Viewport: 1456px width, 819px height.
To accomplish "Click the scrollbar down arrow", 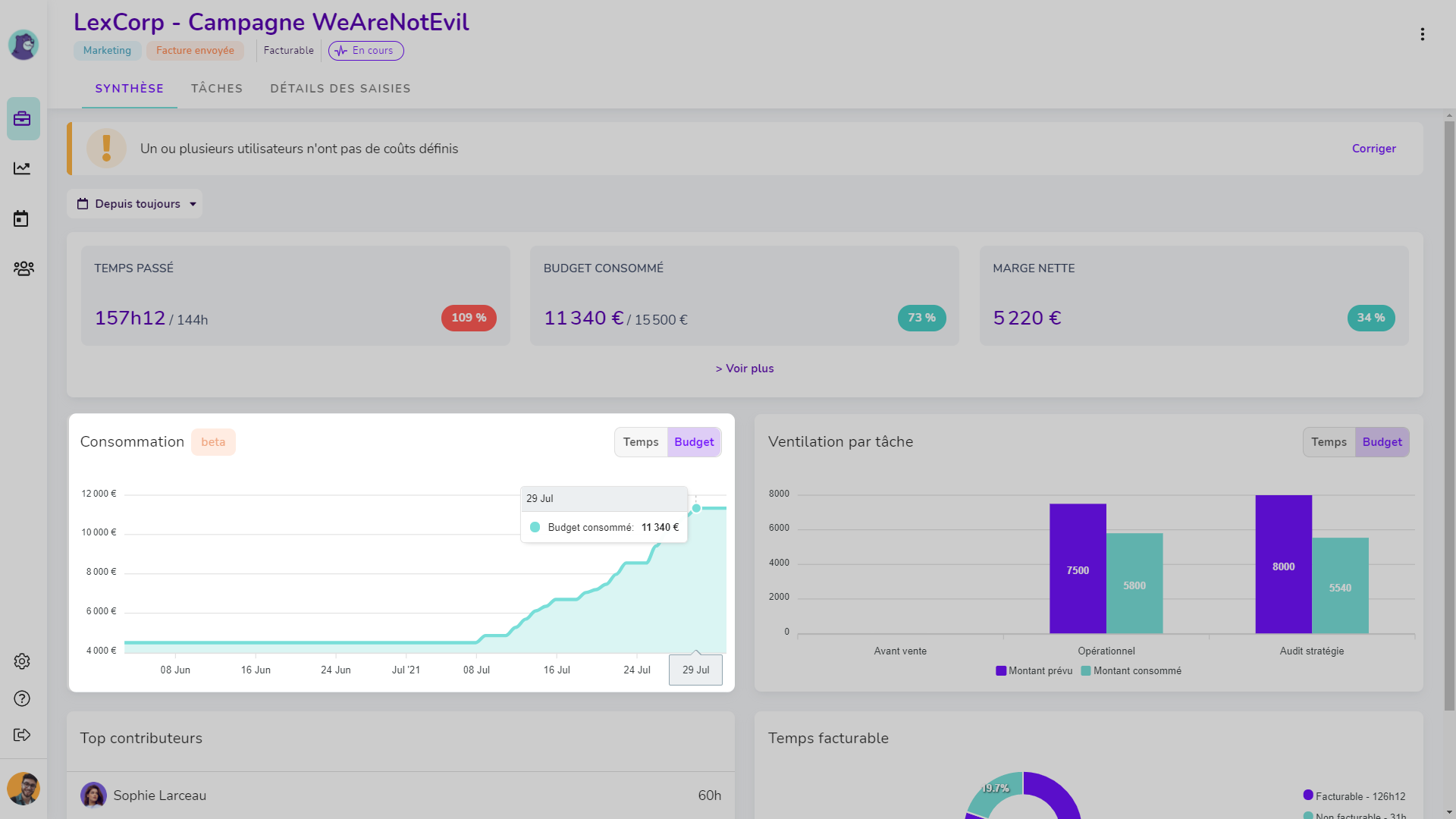I will pos(1449,812).
